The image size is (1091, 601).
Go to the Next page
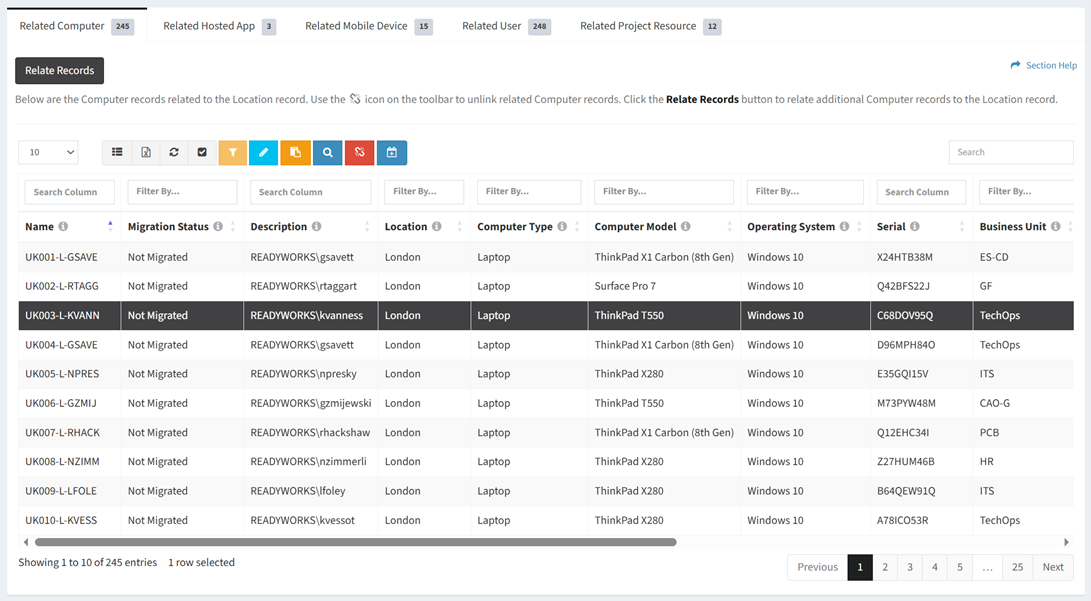click(1053, 567)
